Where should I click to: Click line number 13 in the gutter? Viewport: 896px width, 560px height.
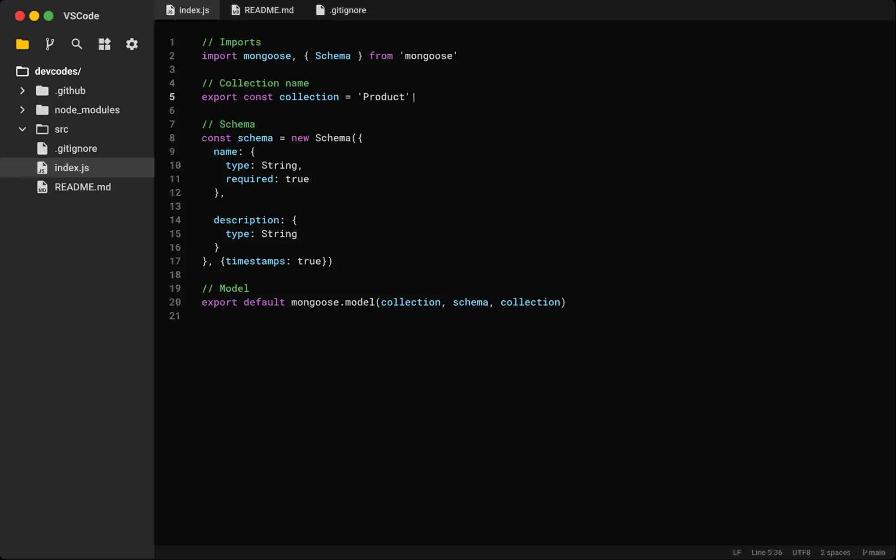(x=175, y=206)
